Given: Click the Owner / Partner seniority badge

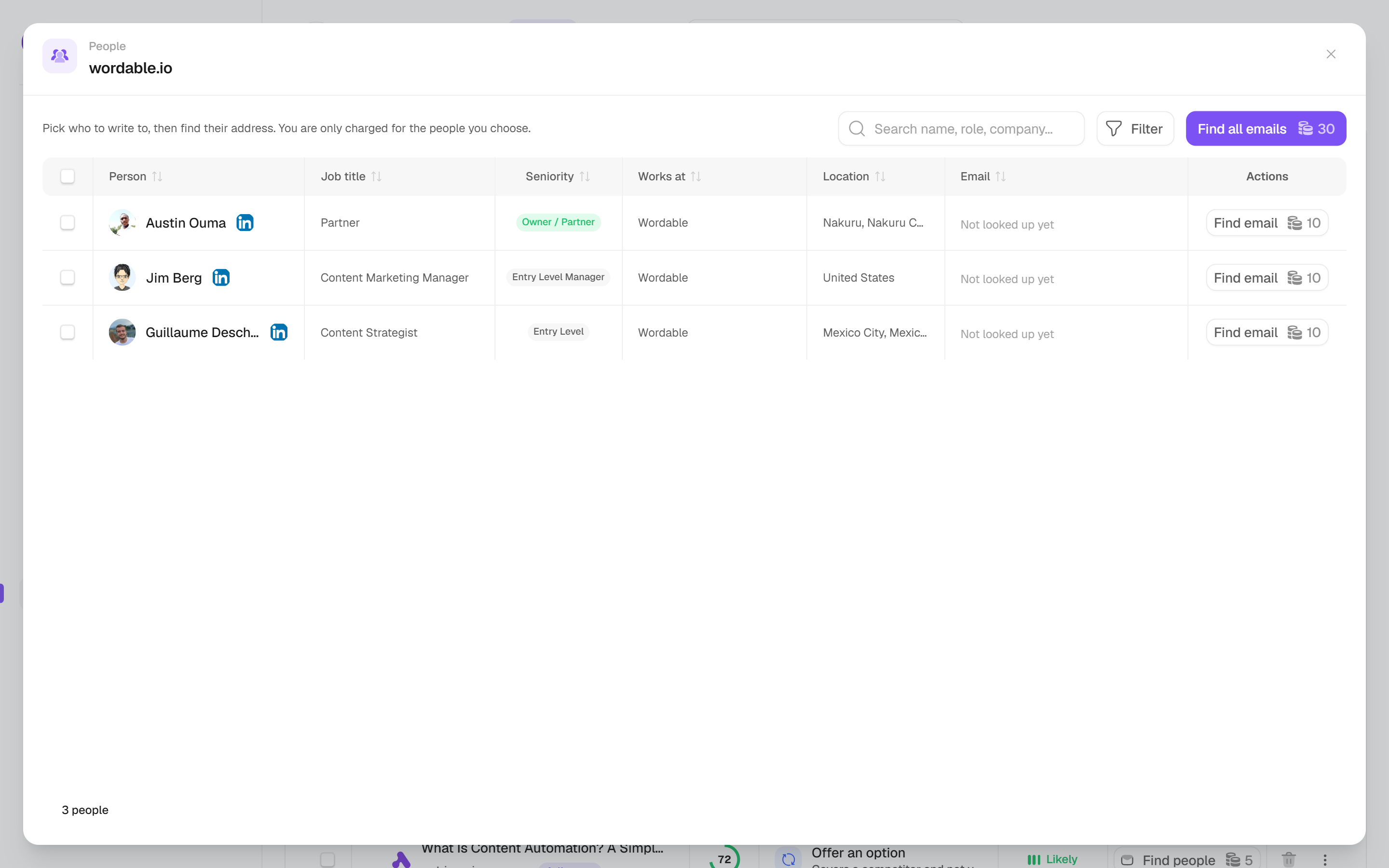Looking at the screenshot, I should [x=558, y=222].
